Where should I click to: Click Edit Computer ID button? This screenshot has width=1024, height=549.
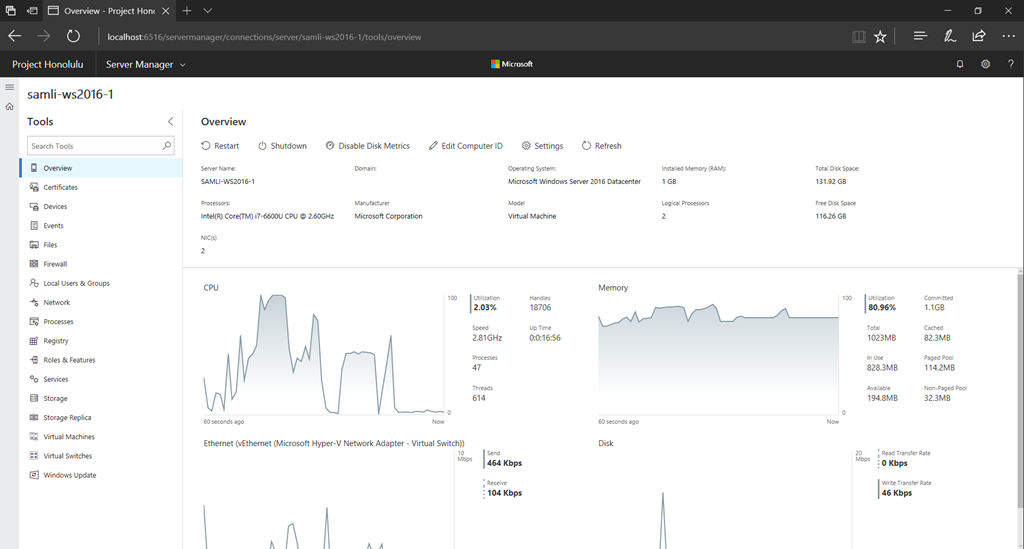465,146
